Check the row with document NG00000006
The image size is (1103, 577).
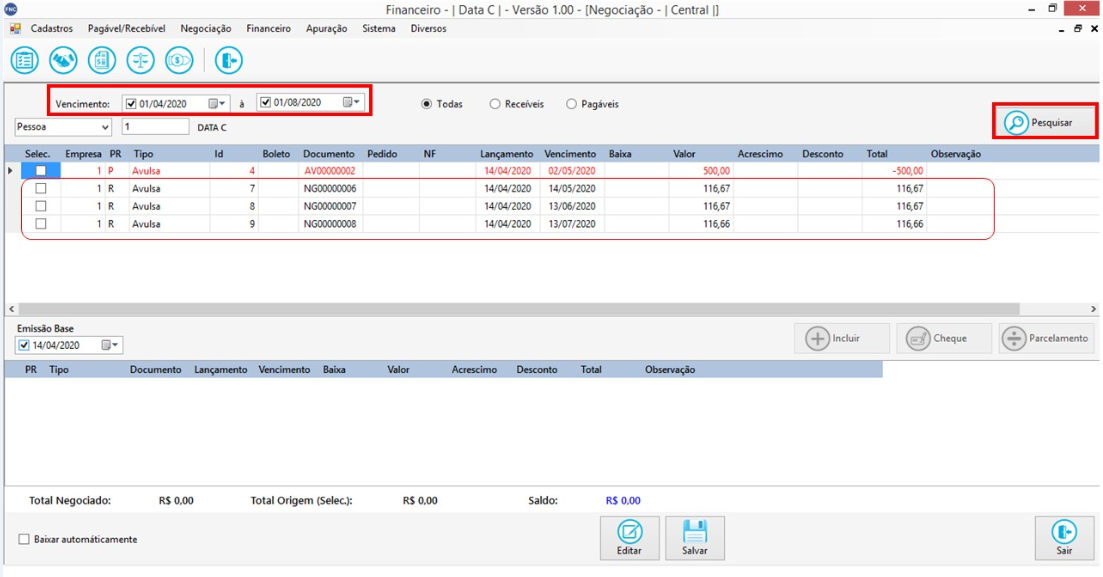click(41, 189)
